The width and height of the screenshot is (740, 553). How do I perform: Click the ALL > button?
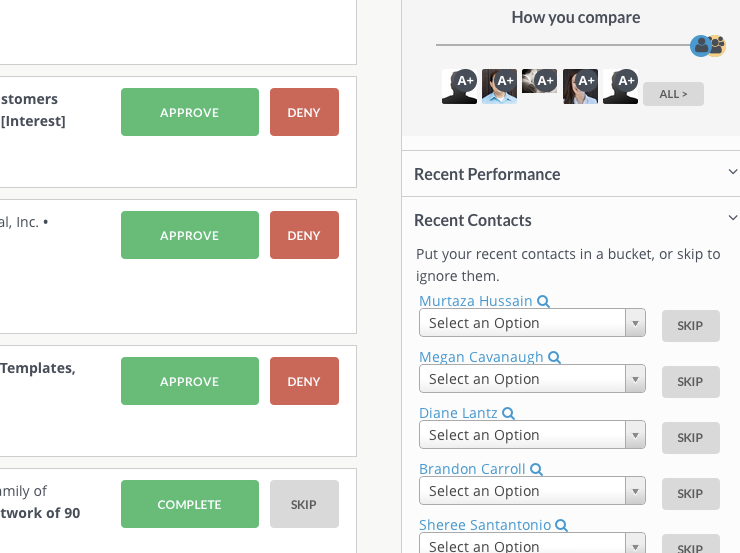click(x=673, y=94)
